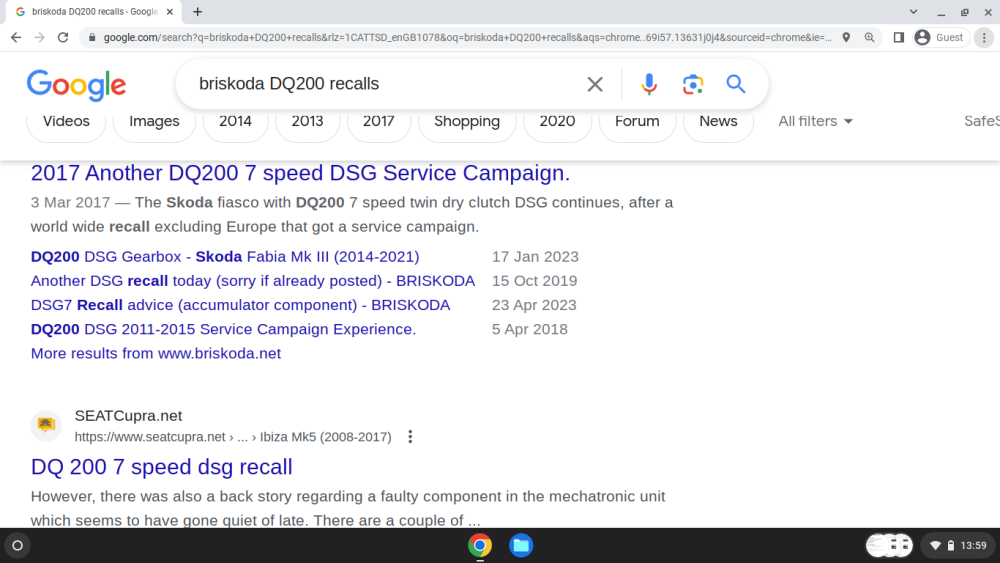Image resolution: width=1000 pixels, height=563 pixels.
Task: Focus the Google search input field
Action: (383, 84)
